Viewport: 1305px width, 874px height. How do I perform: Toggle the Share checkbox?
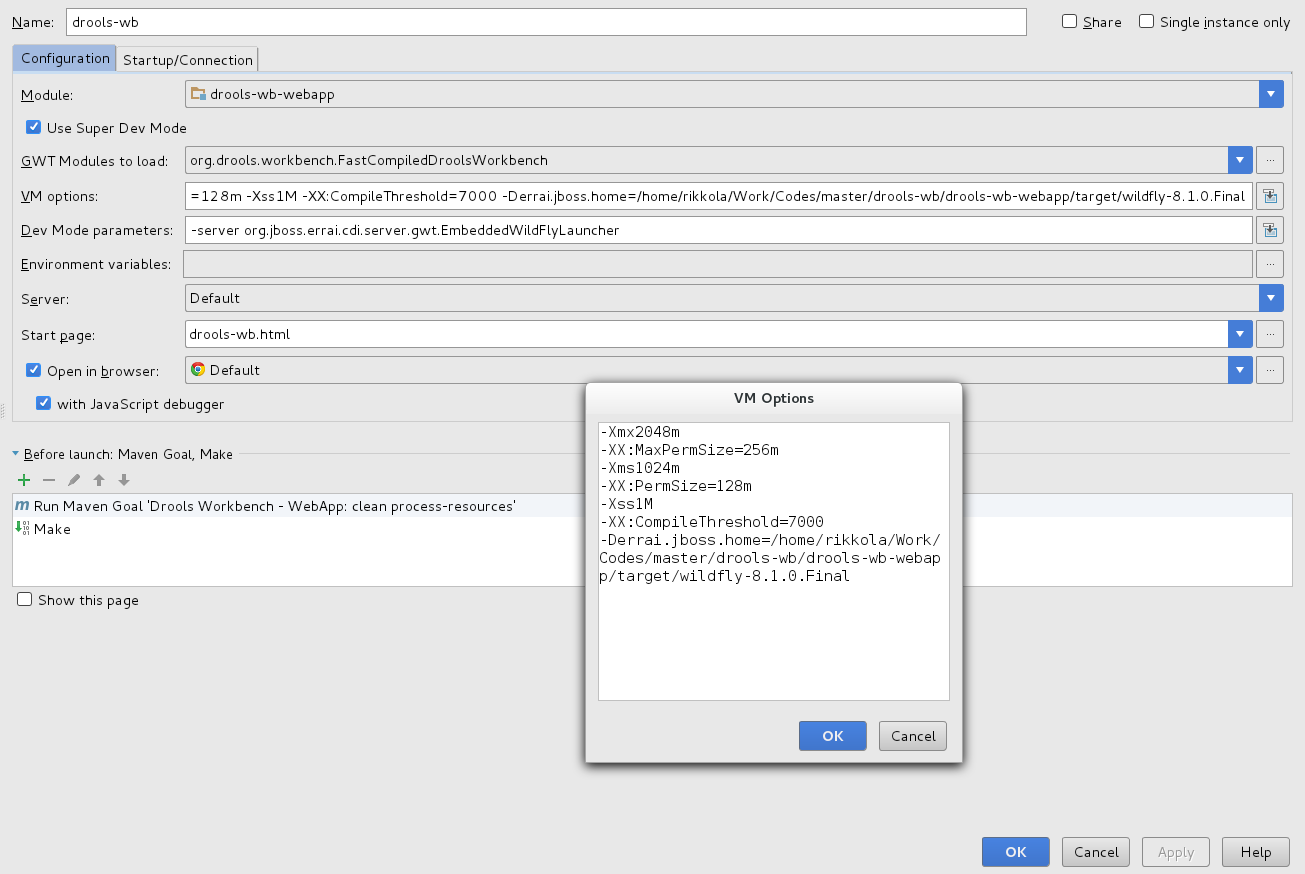point(1070,21)
